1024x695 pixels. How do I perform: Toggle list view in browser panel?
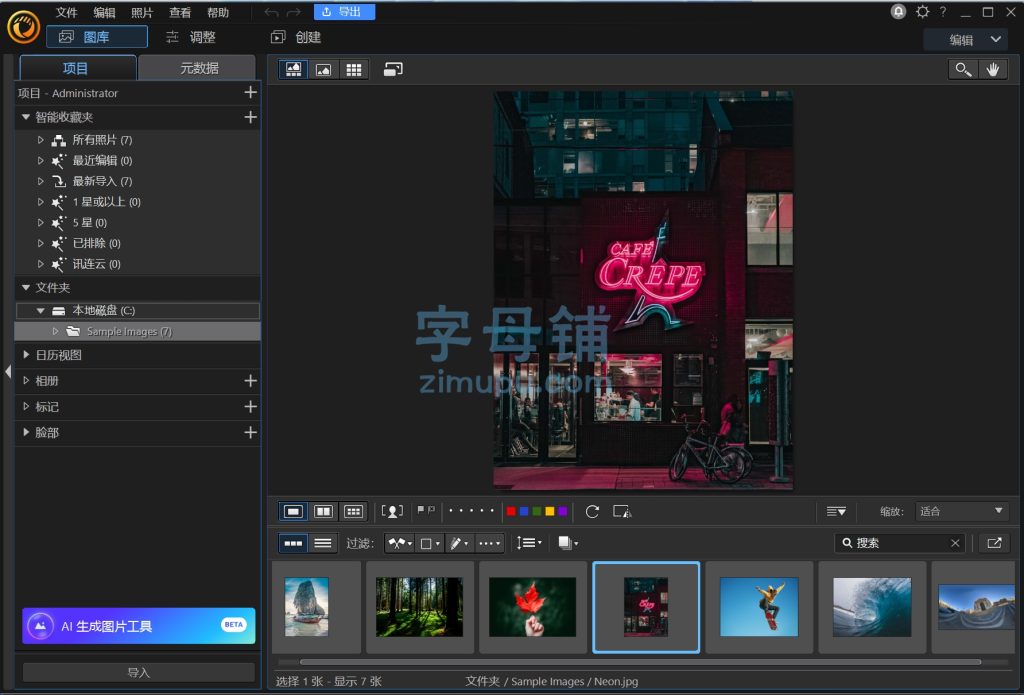(323, 543)
